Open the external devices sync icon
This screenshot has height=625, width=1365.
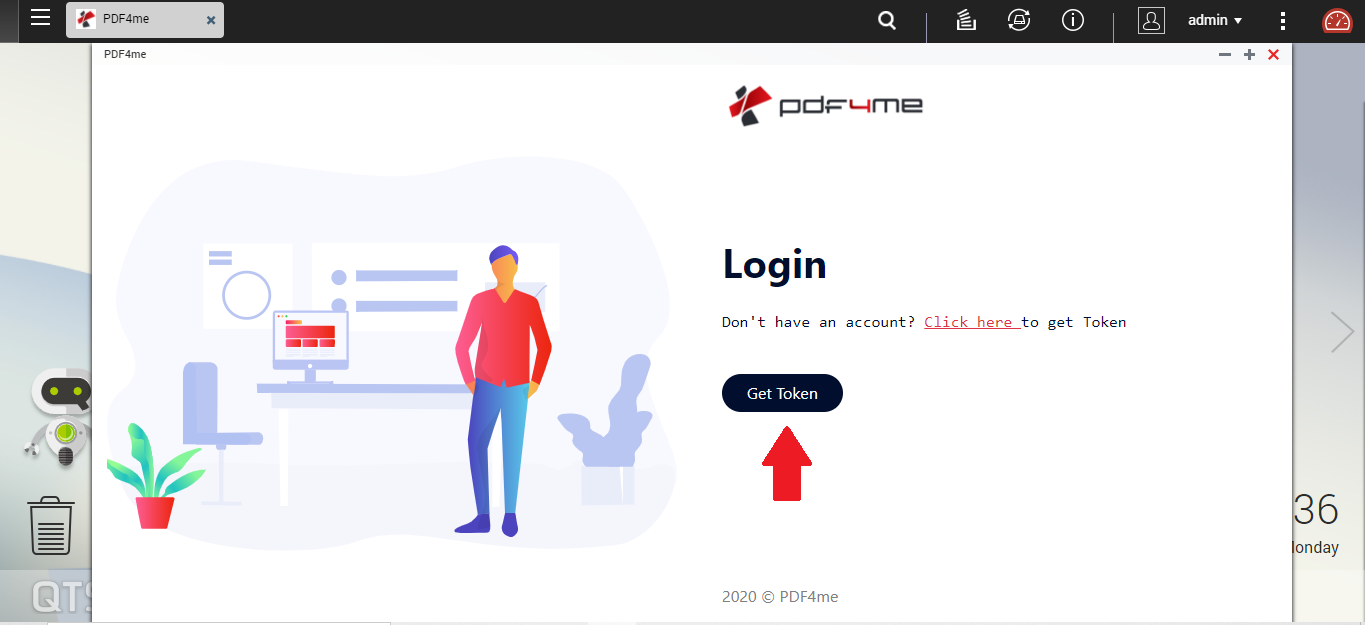(1019, 20)
